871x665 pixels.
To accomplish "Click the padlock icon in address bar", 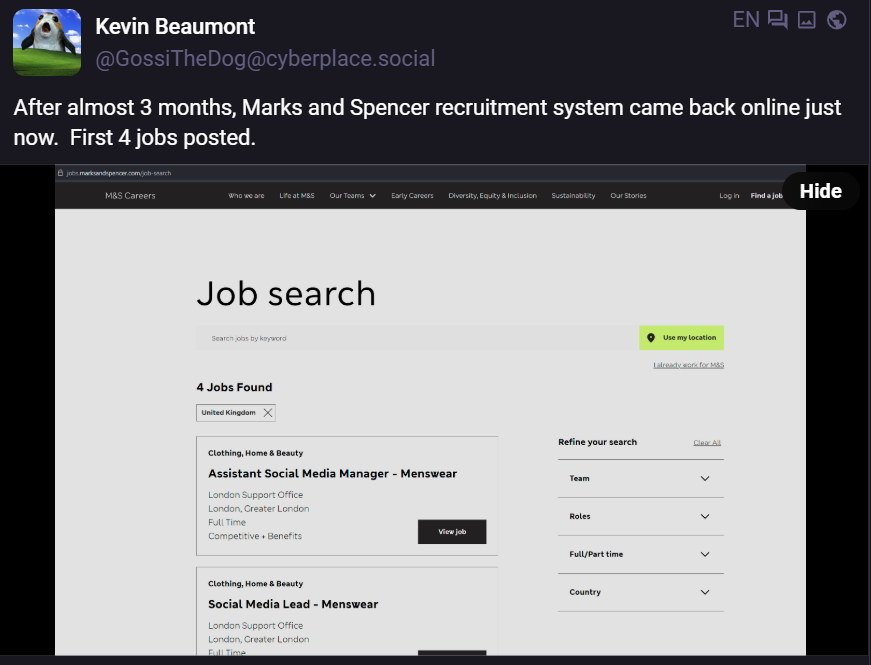I will (x=60, y=173).
